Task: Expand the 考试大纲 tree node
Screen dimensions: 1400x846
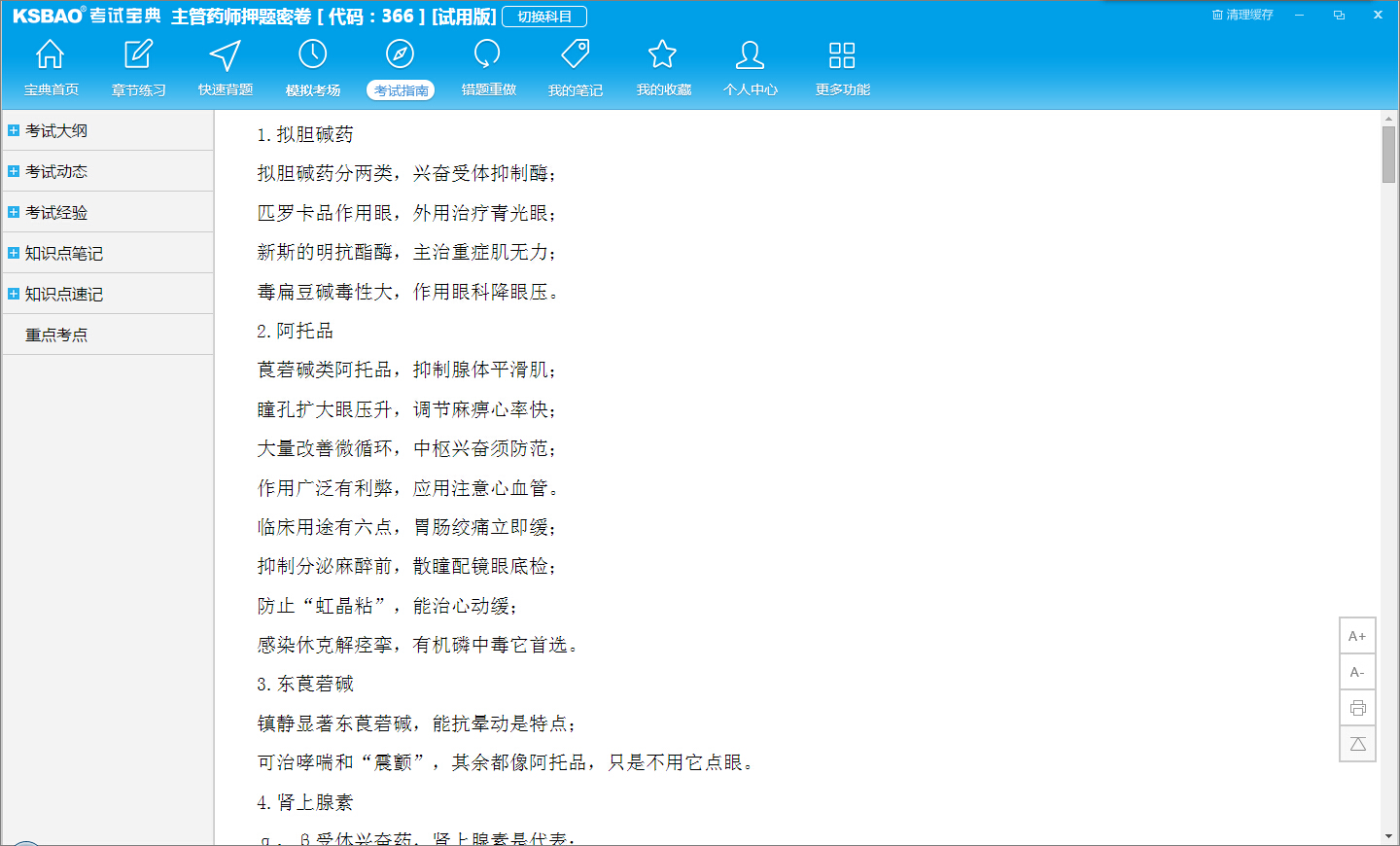Action: coord(14,130)
